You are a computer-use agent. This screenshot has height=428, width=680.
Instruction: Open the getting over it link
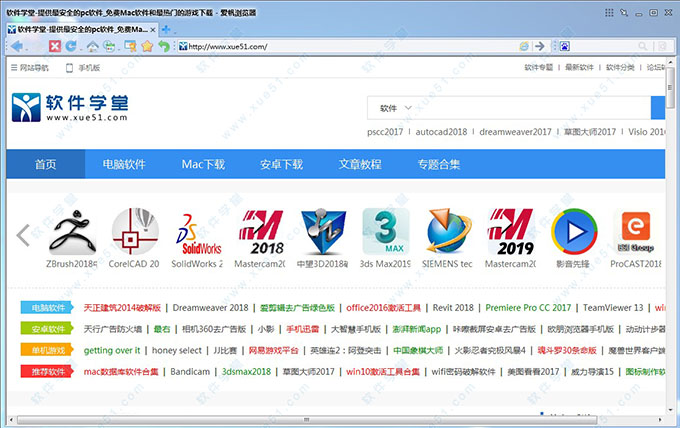pyautogui.click(x=112, y=350)
